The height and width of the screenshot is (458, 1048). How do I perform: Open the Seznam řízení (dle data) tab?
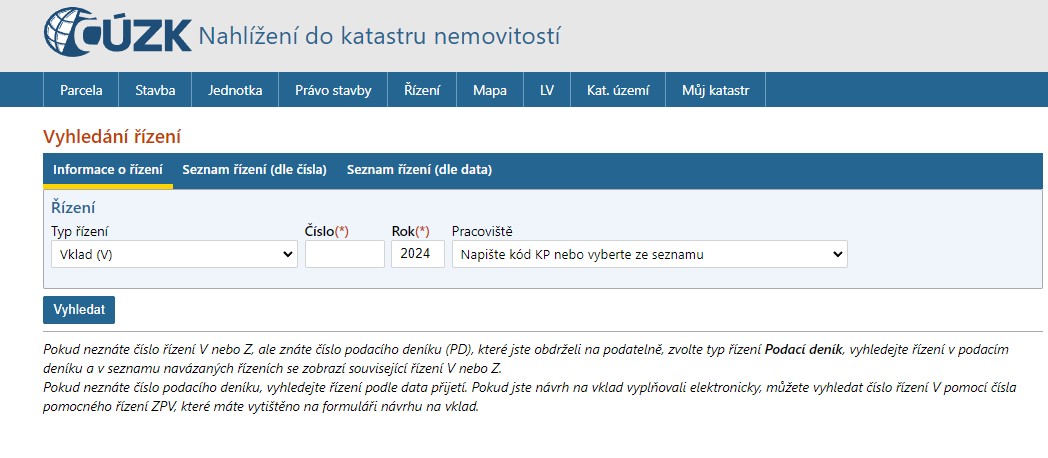point(419,170)
